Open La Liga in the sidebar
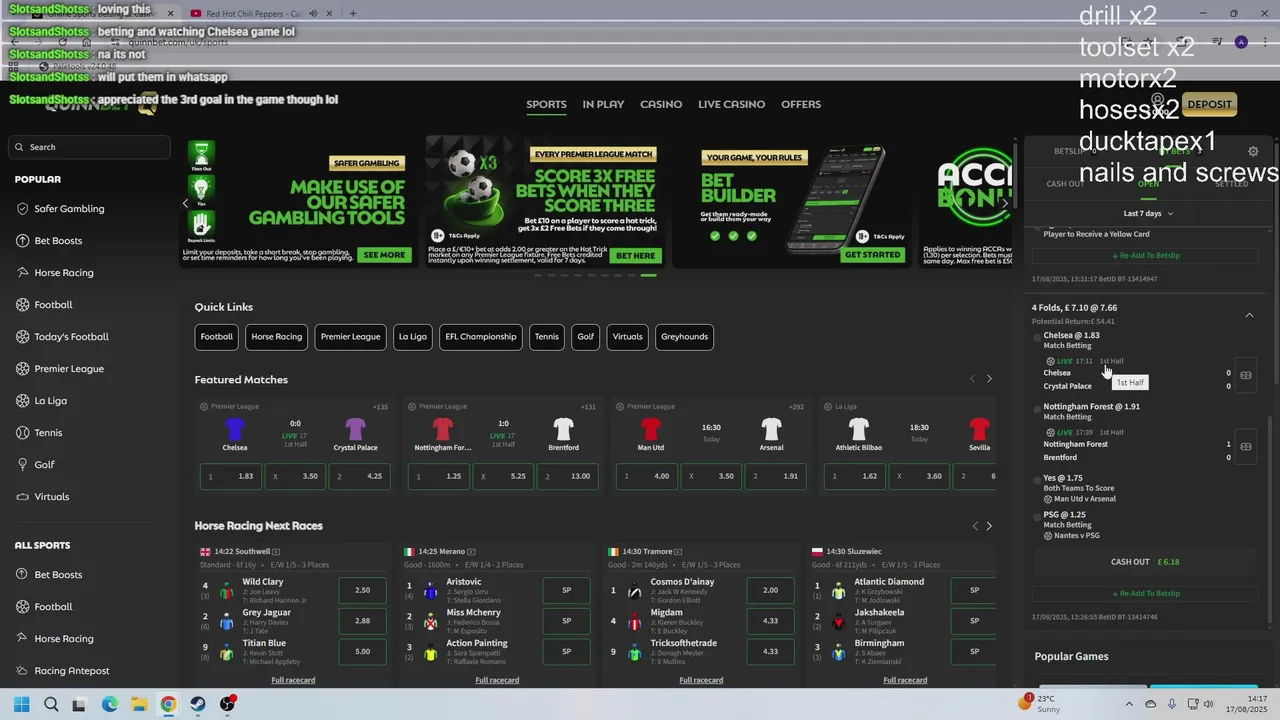 tap(42, 401)
